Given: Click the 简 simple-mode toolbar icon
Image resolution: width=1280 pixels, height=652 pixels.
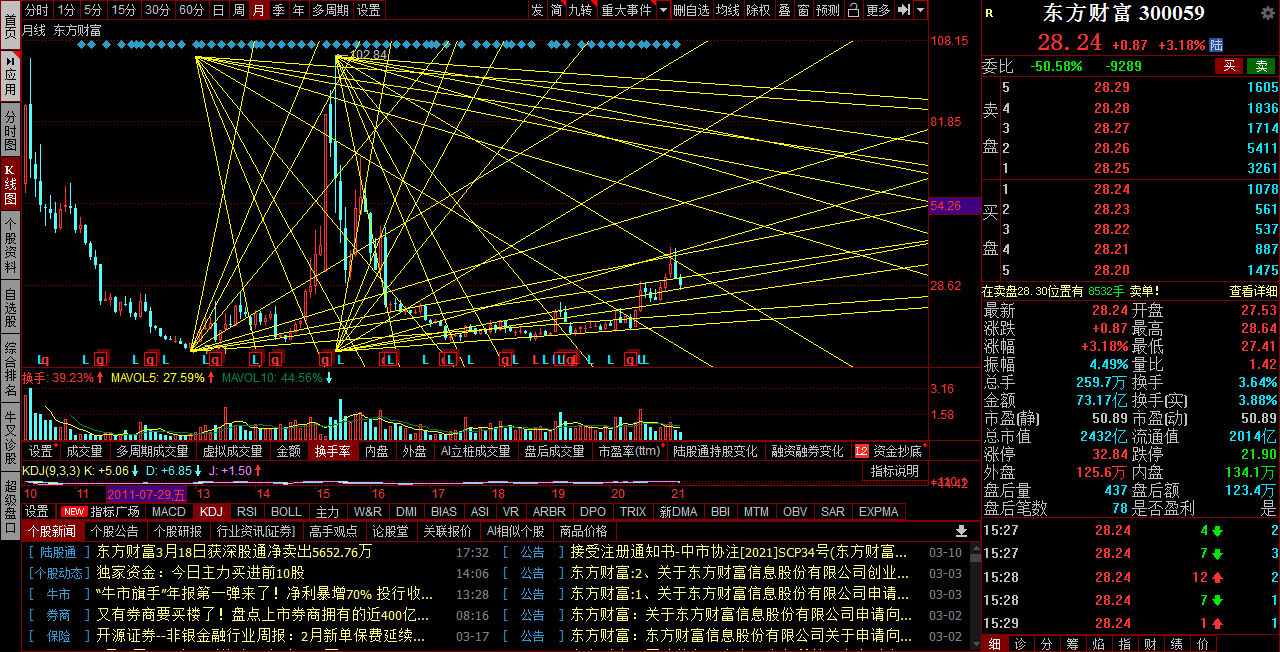Looking at the screenshot, I should 556,10.
